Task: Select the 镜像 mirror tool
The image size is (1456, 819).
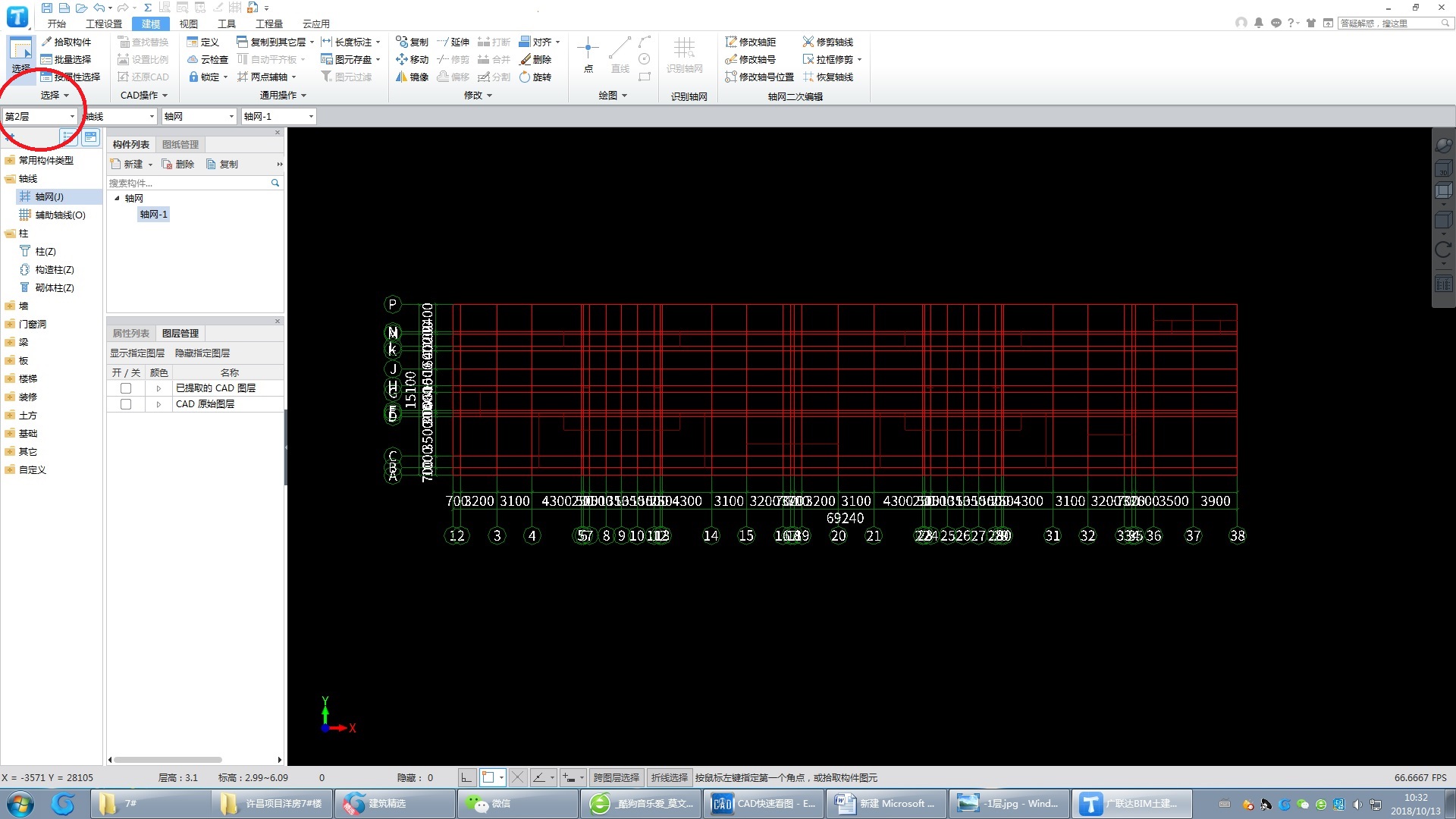Action: 412,77
